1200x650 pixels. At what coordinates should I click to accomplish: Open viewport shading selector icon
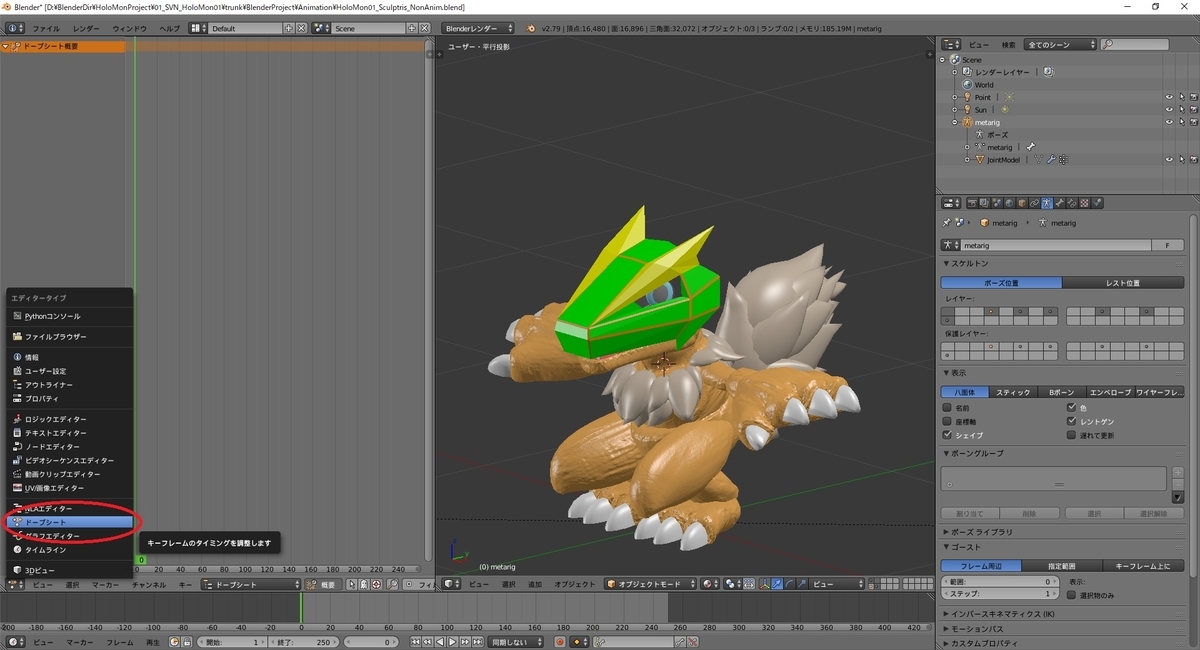coord(711,584)
